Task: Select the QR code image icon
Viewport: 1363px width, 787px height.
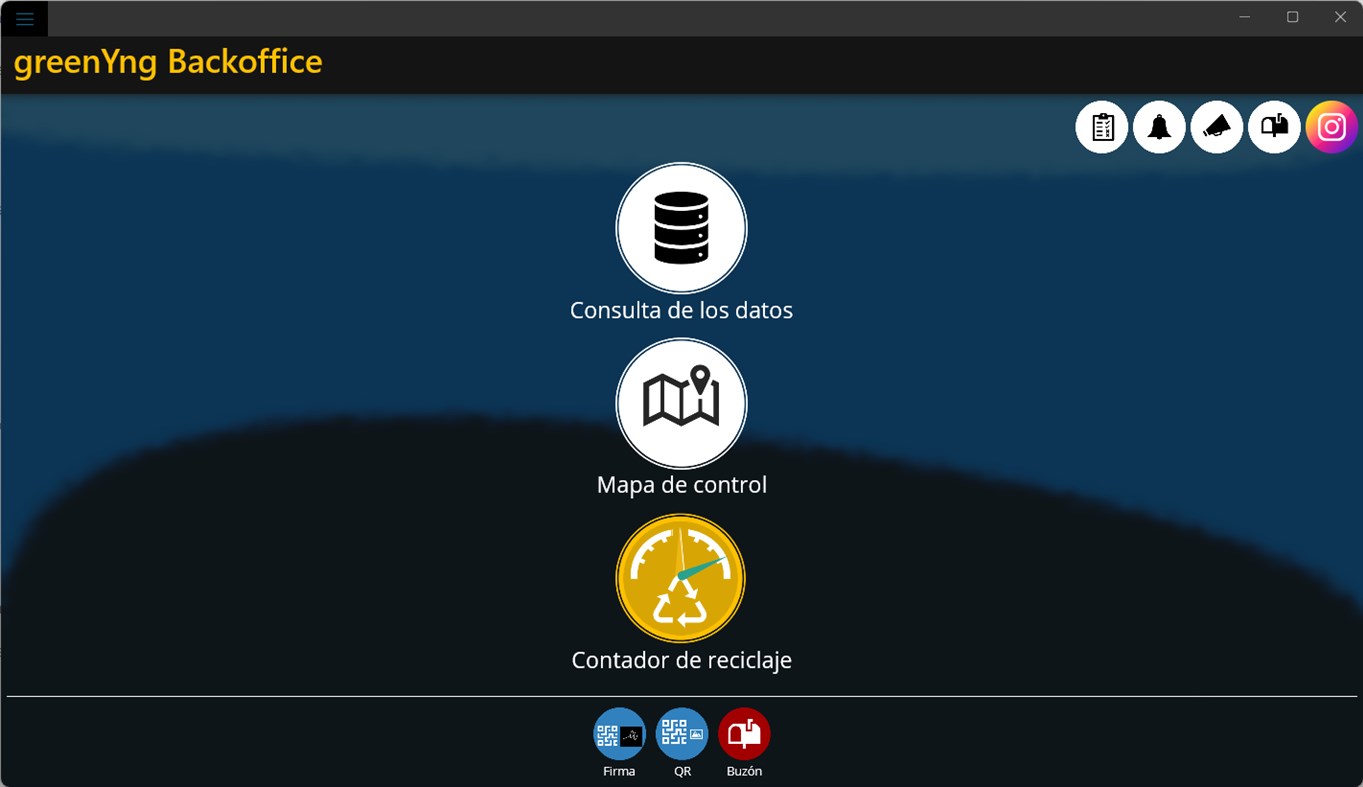Action: [x=681, y=733]
